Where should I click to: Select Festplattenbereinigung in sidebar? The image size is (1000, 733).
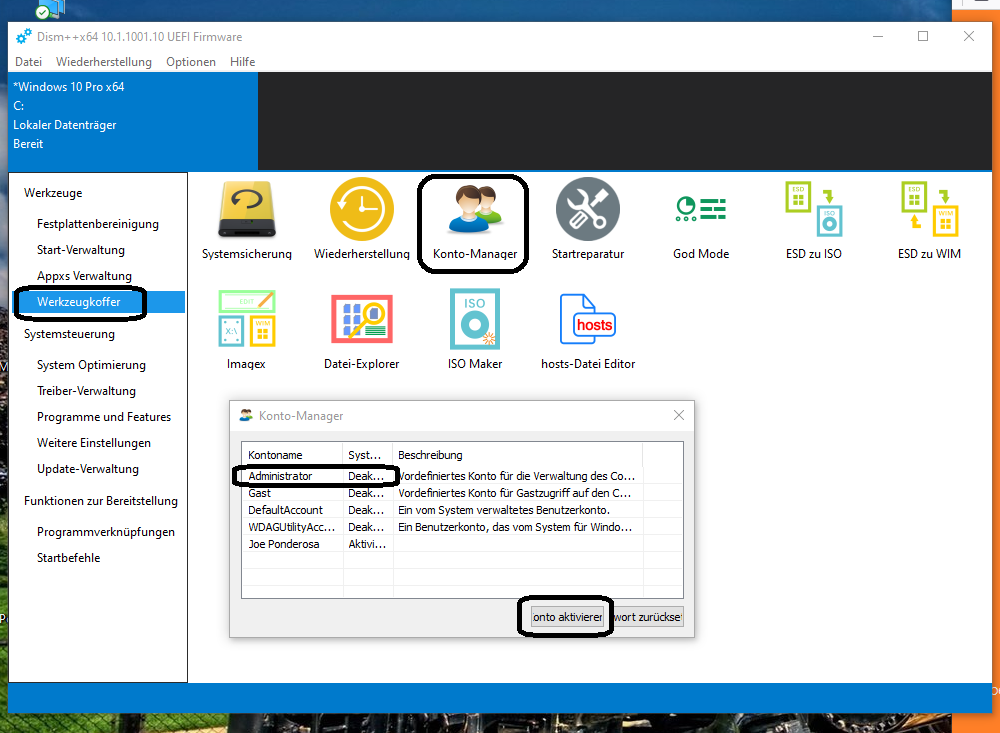98,224
